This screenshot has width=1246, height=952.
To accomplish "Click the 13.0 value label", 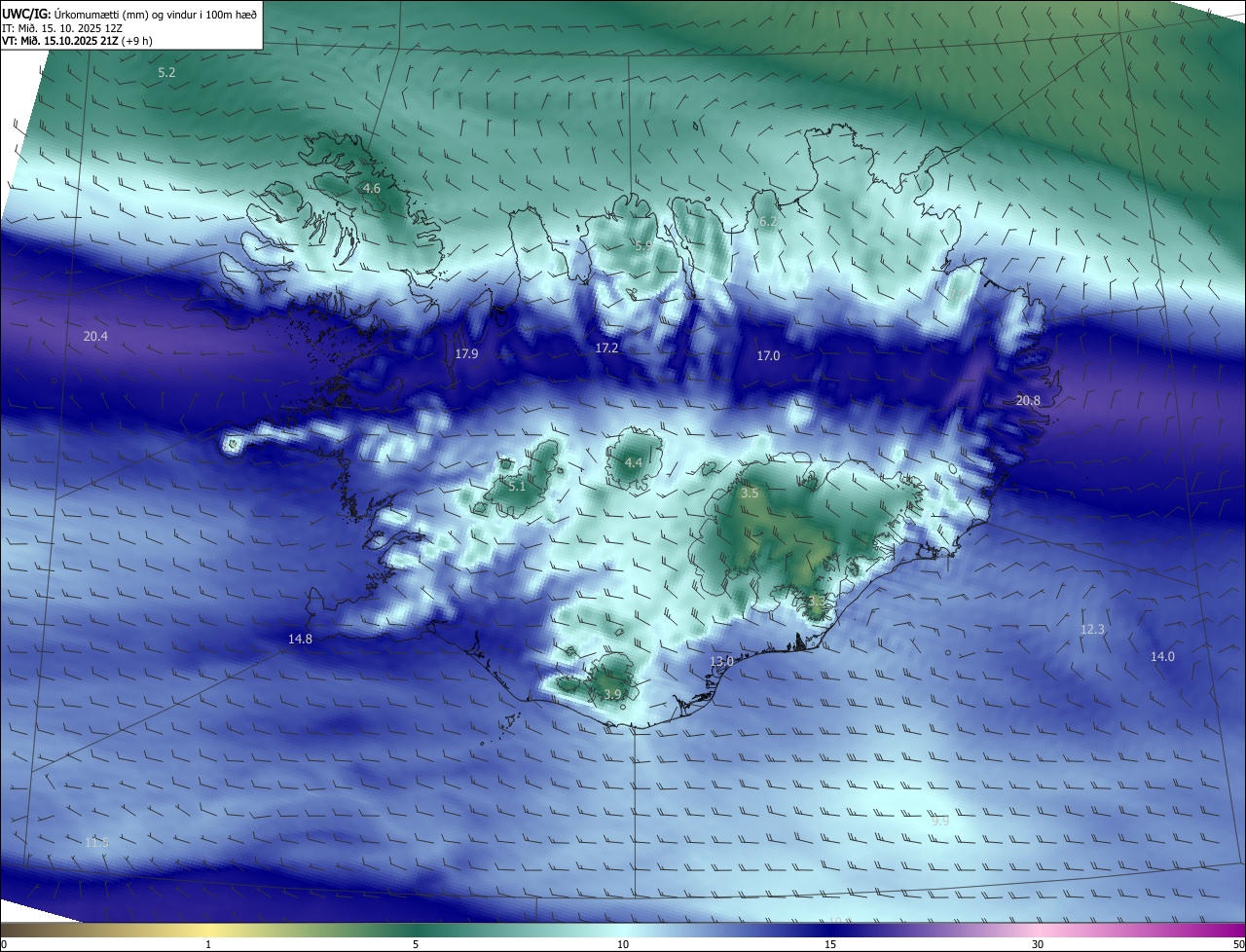I will (720, 662).
